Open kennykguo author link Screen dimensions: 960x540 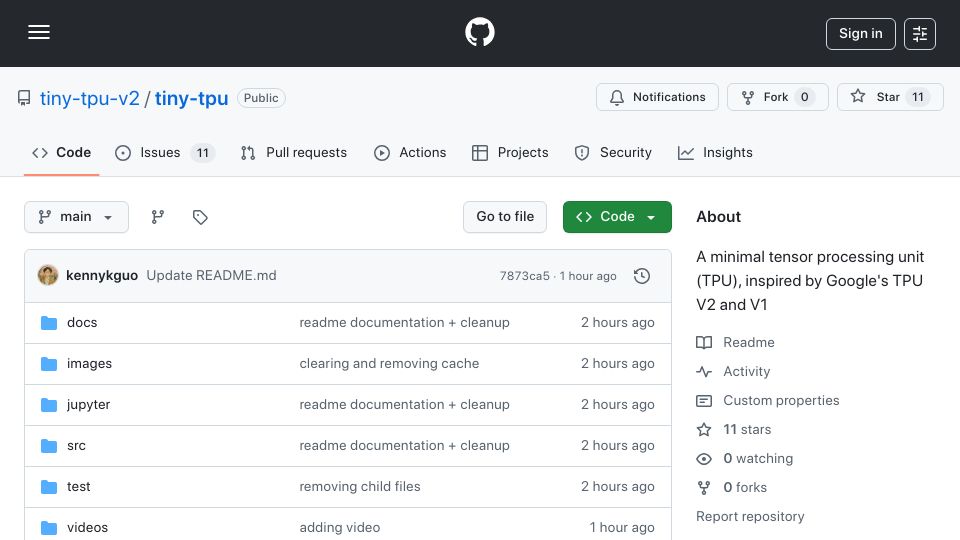click(x=102, y=276)
